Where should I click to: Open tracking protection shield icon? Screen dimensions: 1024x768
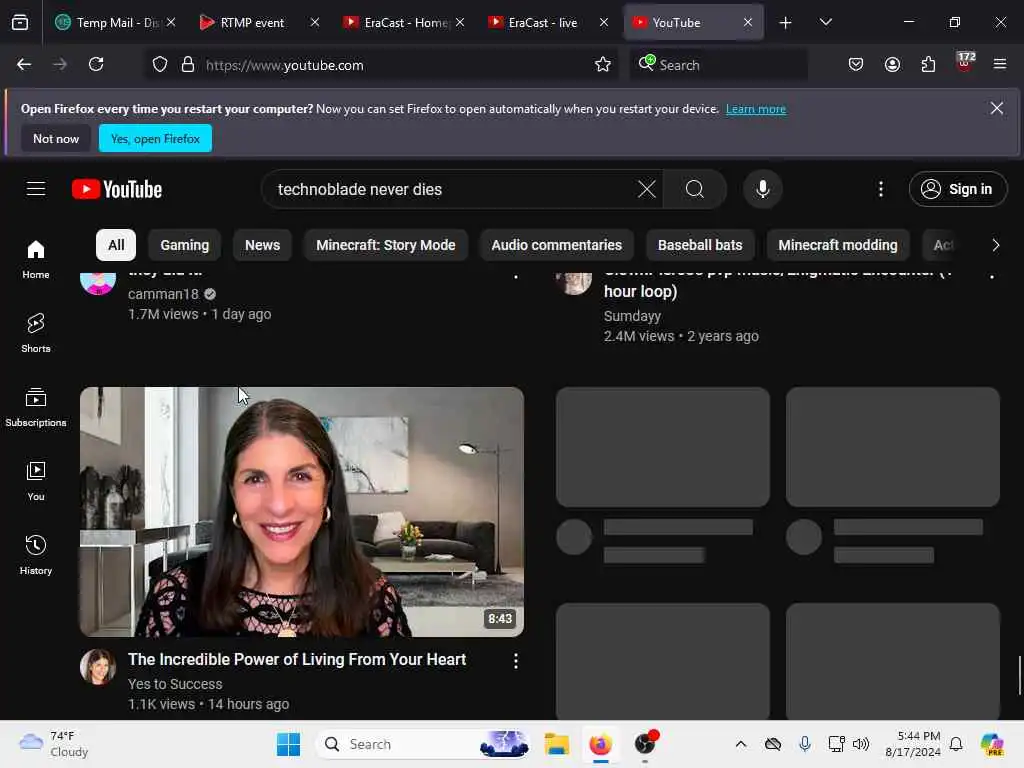pos(160,65)
